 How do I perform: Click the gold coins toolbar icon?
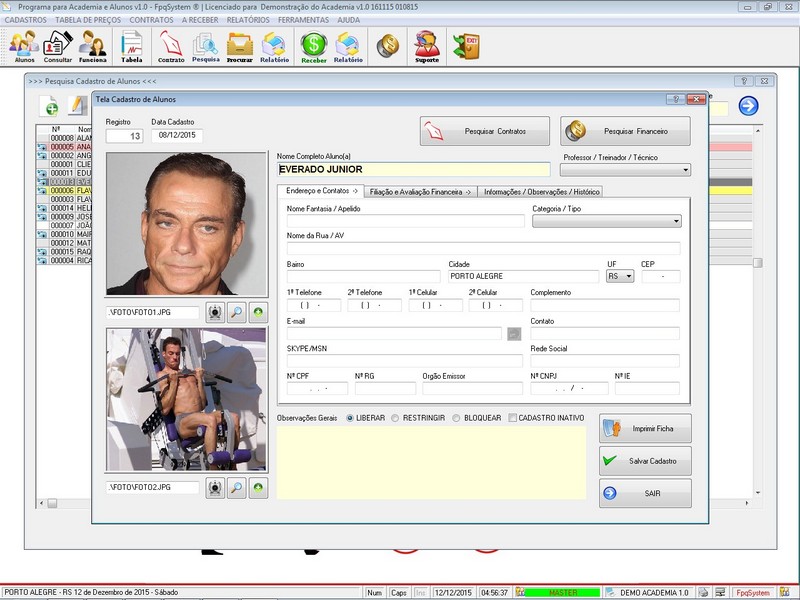[388, 46]
